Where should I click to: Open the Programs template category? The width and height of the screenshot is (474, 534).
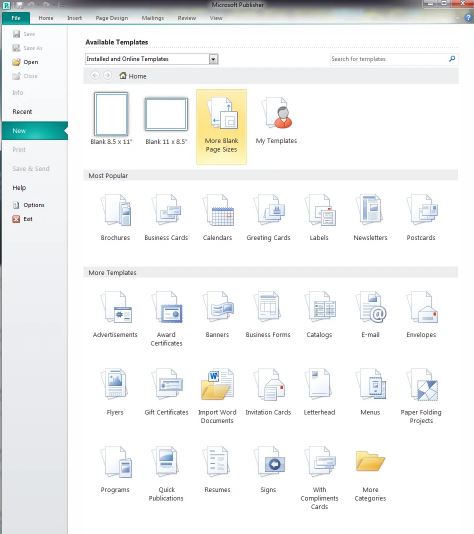115,469
